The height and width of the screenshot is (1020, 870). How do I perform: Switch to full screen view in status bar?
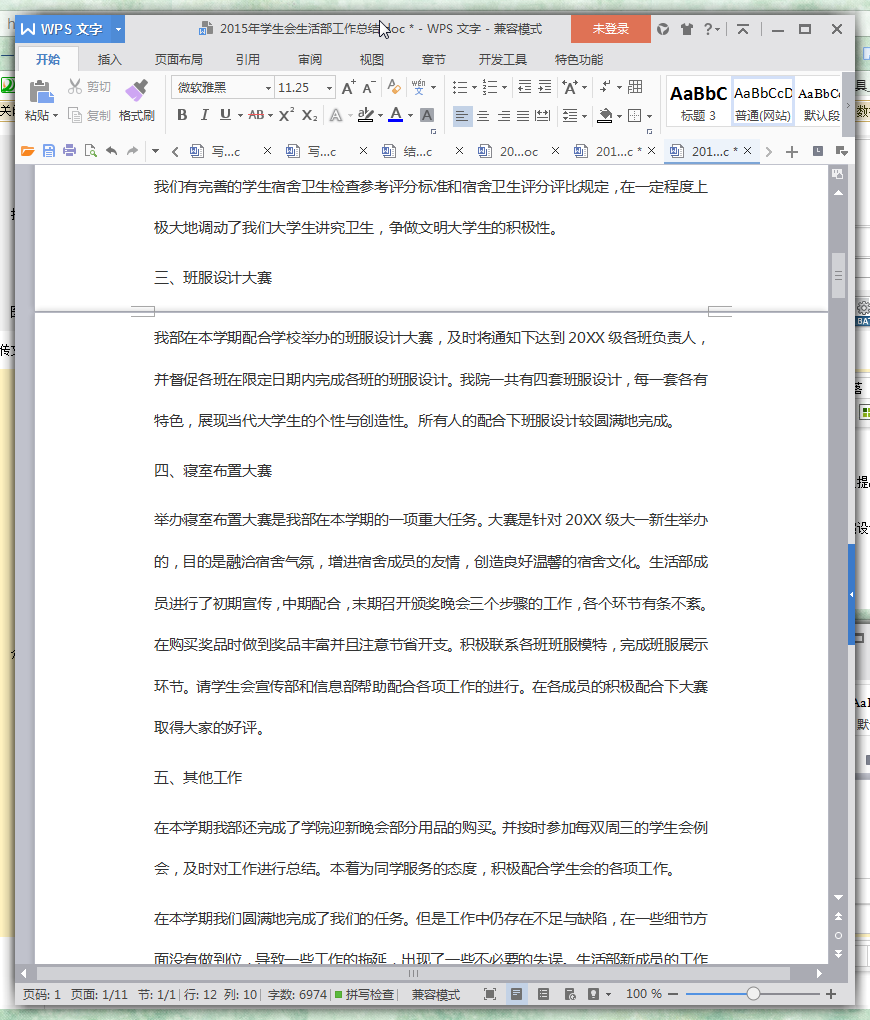point(490,994)
